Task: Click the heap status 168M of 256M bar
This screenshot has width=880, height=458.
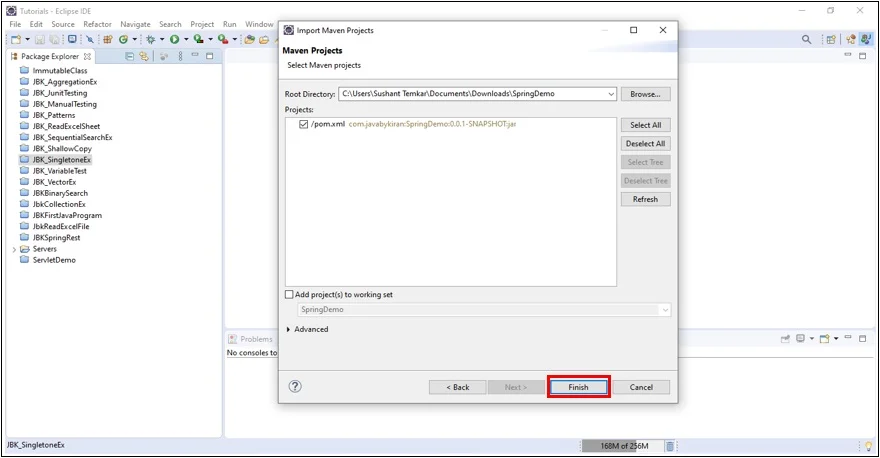Action: click(x=624, y=446)
